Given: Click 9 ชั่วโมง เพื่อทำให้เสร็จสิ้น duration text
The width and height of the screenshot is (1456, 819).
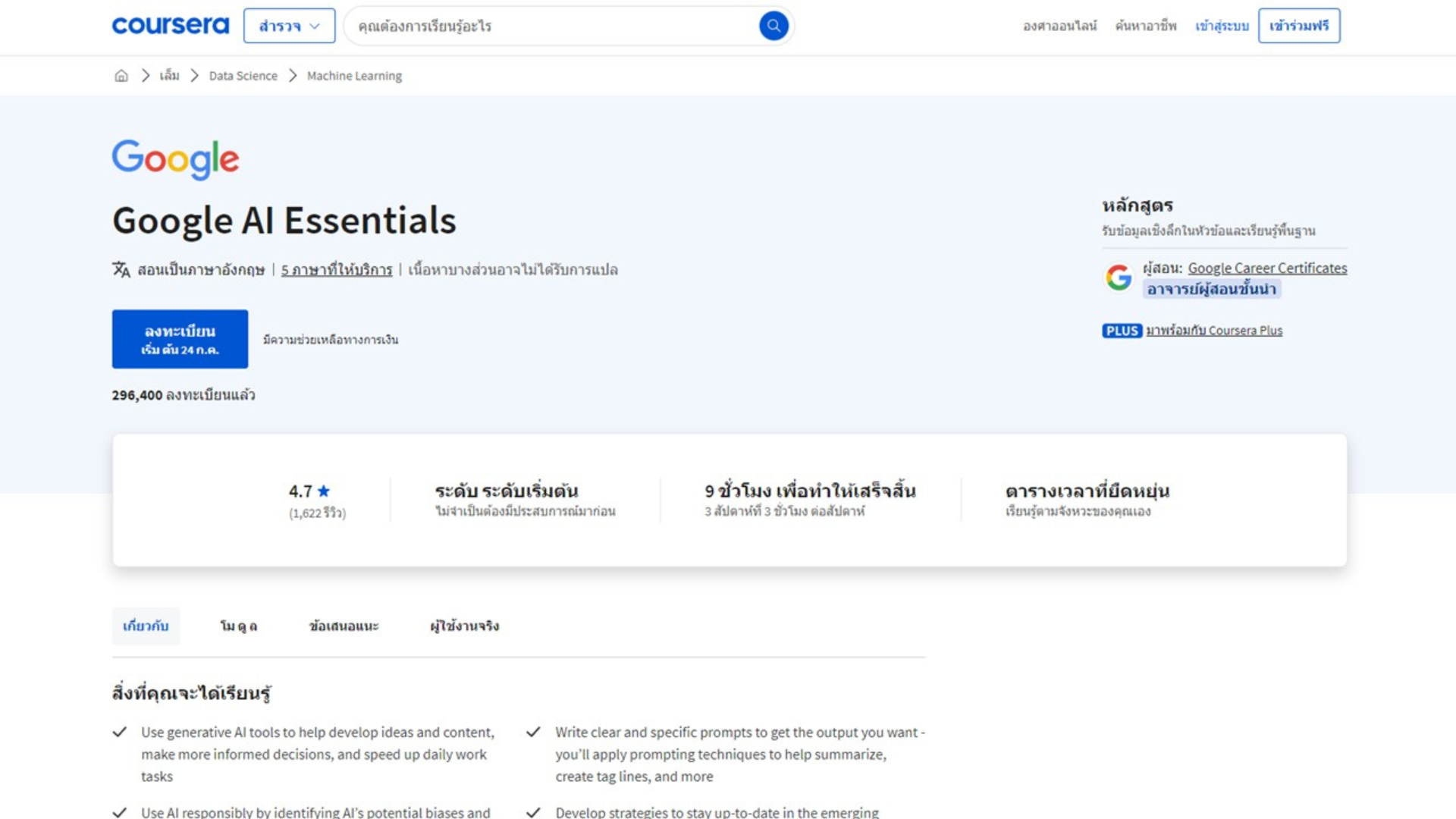Looking at the screenshot, I should [810, 491].
